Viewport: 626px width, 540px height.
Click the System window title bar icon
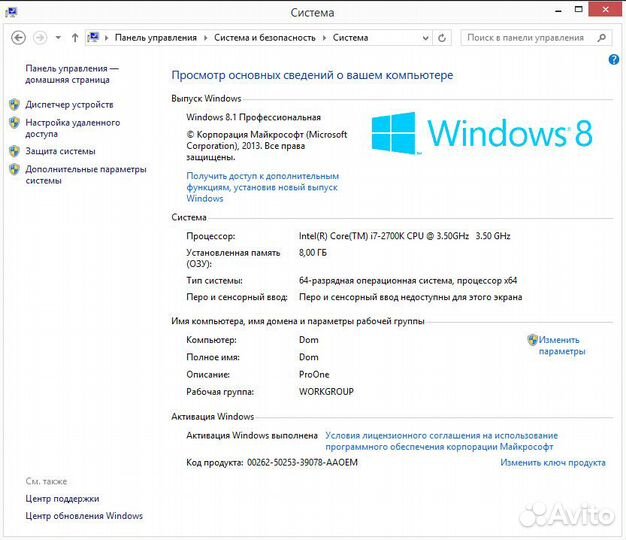tap(11, 12)
